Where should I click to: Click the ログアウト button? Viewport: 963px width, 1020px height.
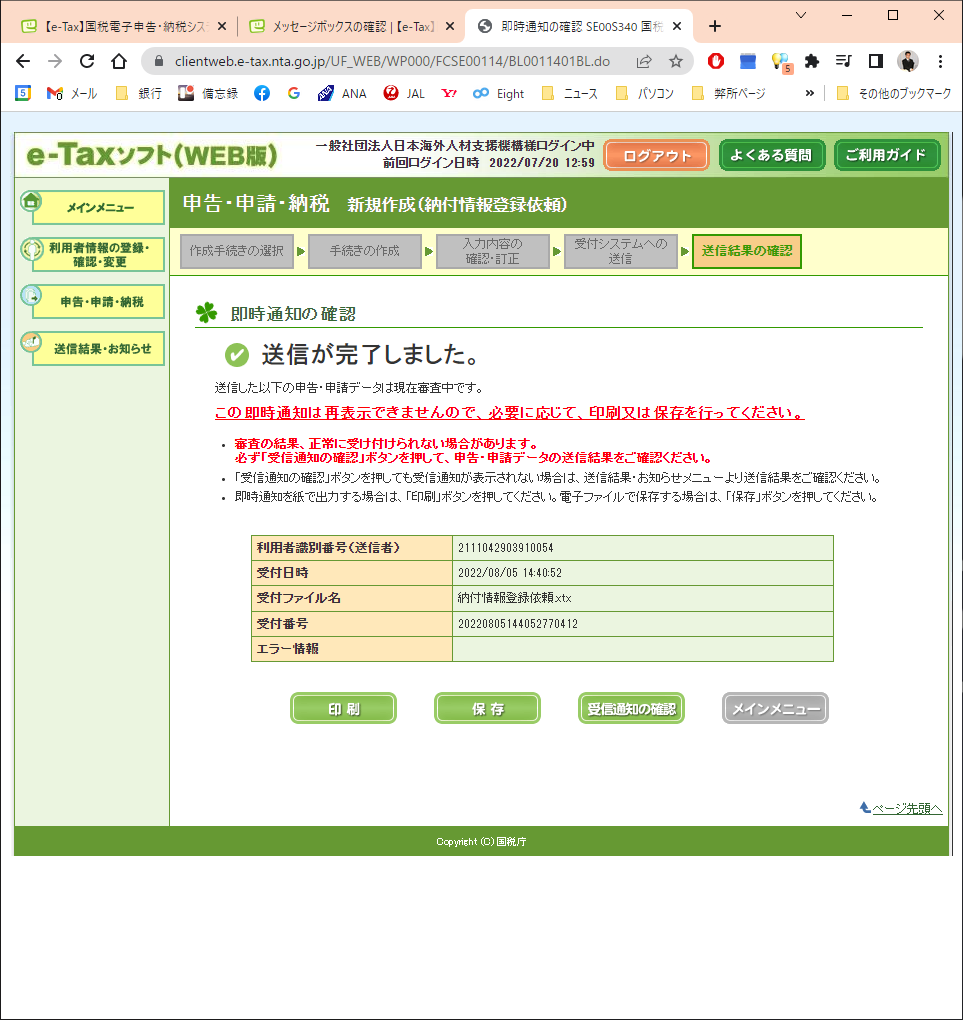(x=657, y=155)
